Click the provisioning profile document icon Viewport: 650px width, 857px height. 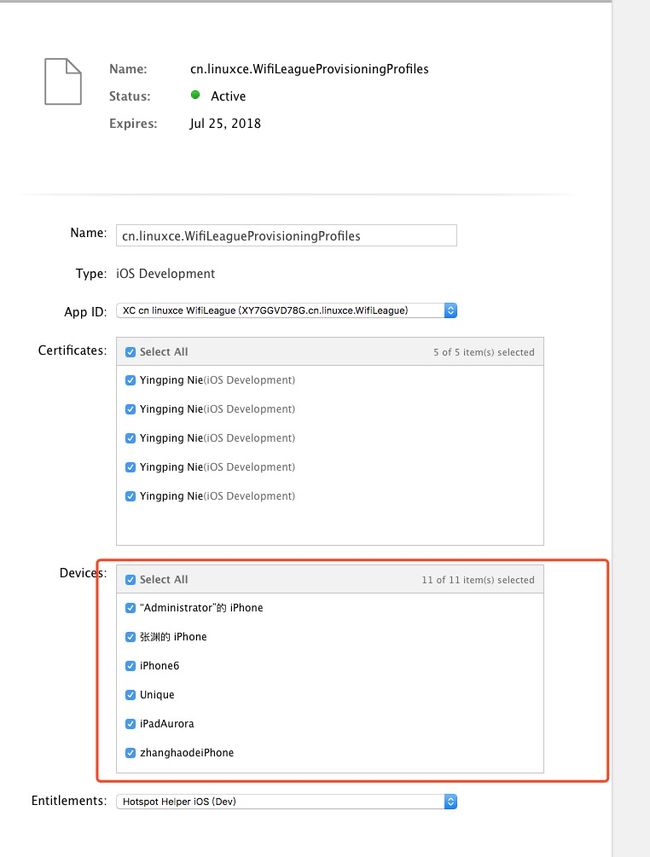[63, 81]
